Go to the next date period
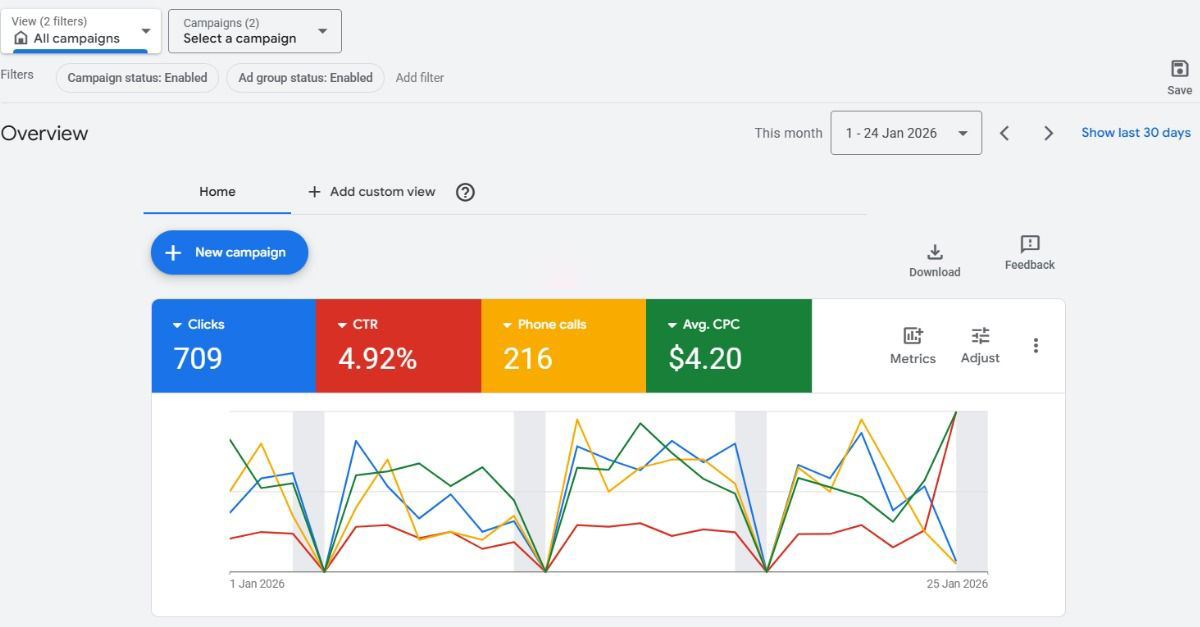 [1048, 133]
